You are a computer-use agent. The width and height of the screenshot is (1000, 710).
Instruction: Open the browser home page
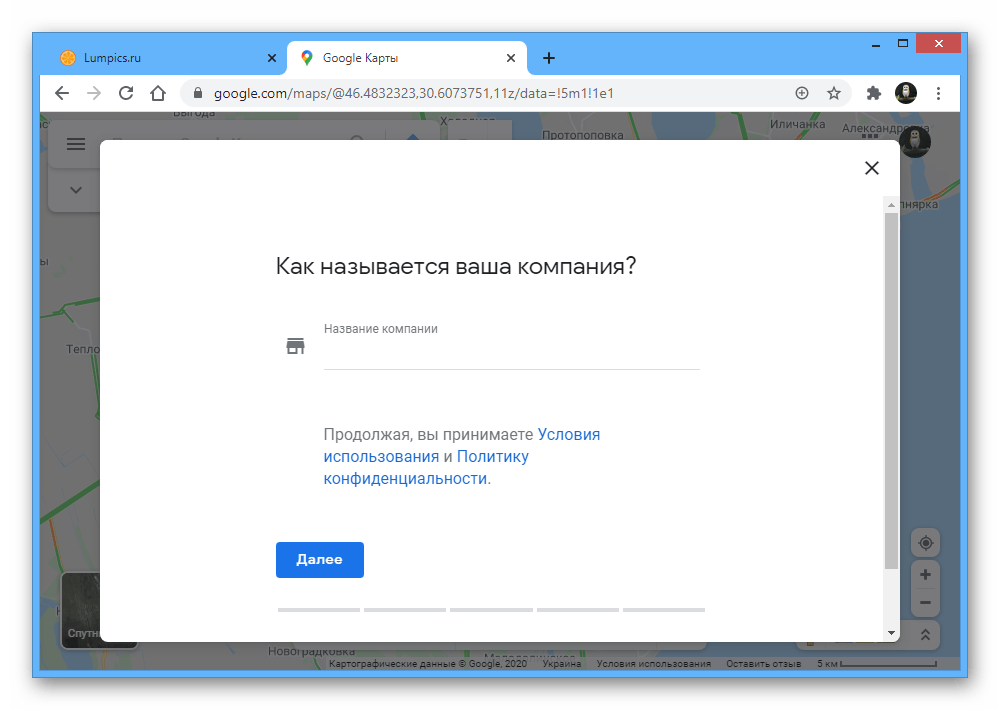pyautogui.click(x=158, y=93)
